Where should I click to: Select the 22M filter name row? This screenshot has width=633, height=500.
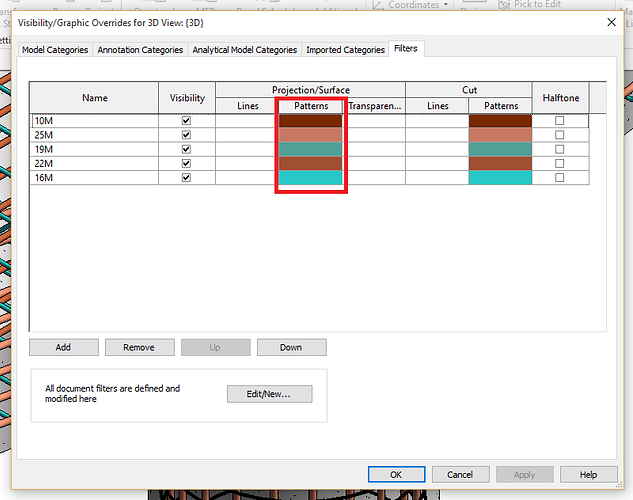point(94,163)
